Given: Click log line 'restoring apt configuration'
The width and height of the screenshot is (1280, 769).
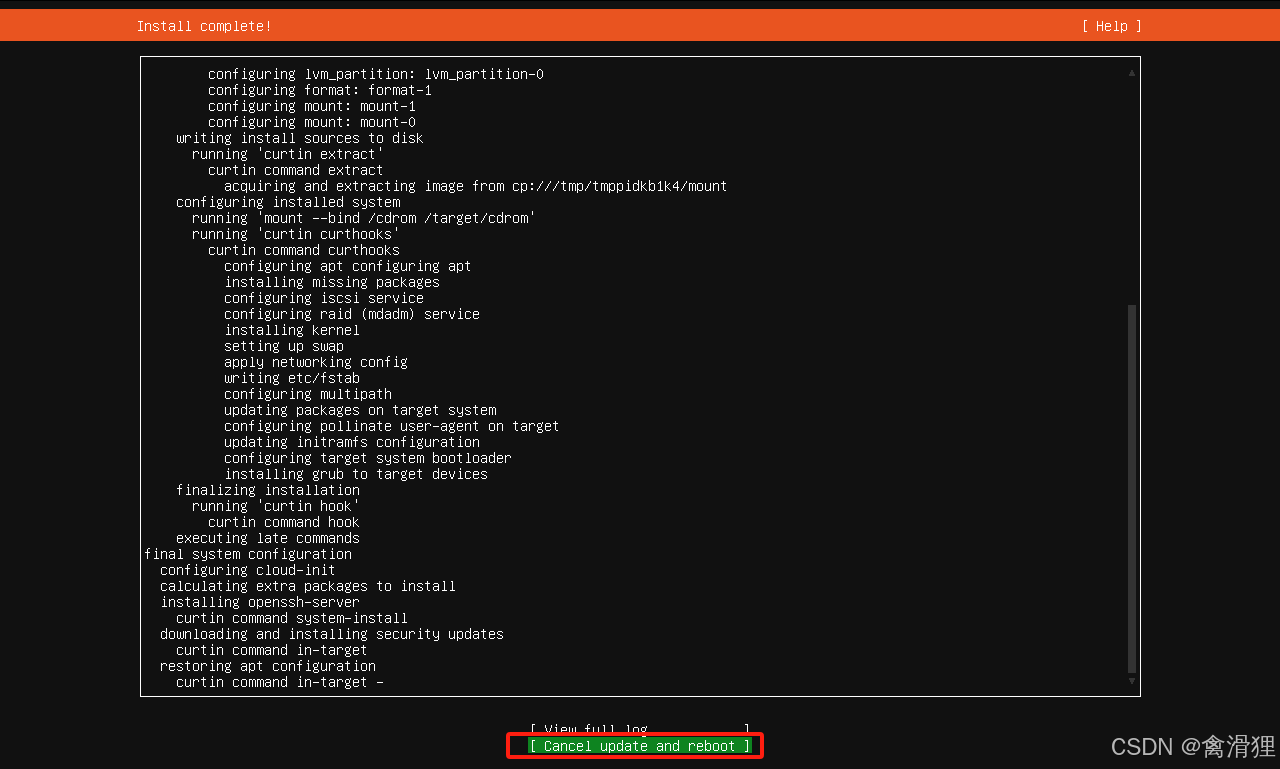Looking at the screenshot, I should tap(268, 666).
